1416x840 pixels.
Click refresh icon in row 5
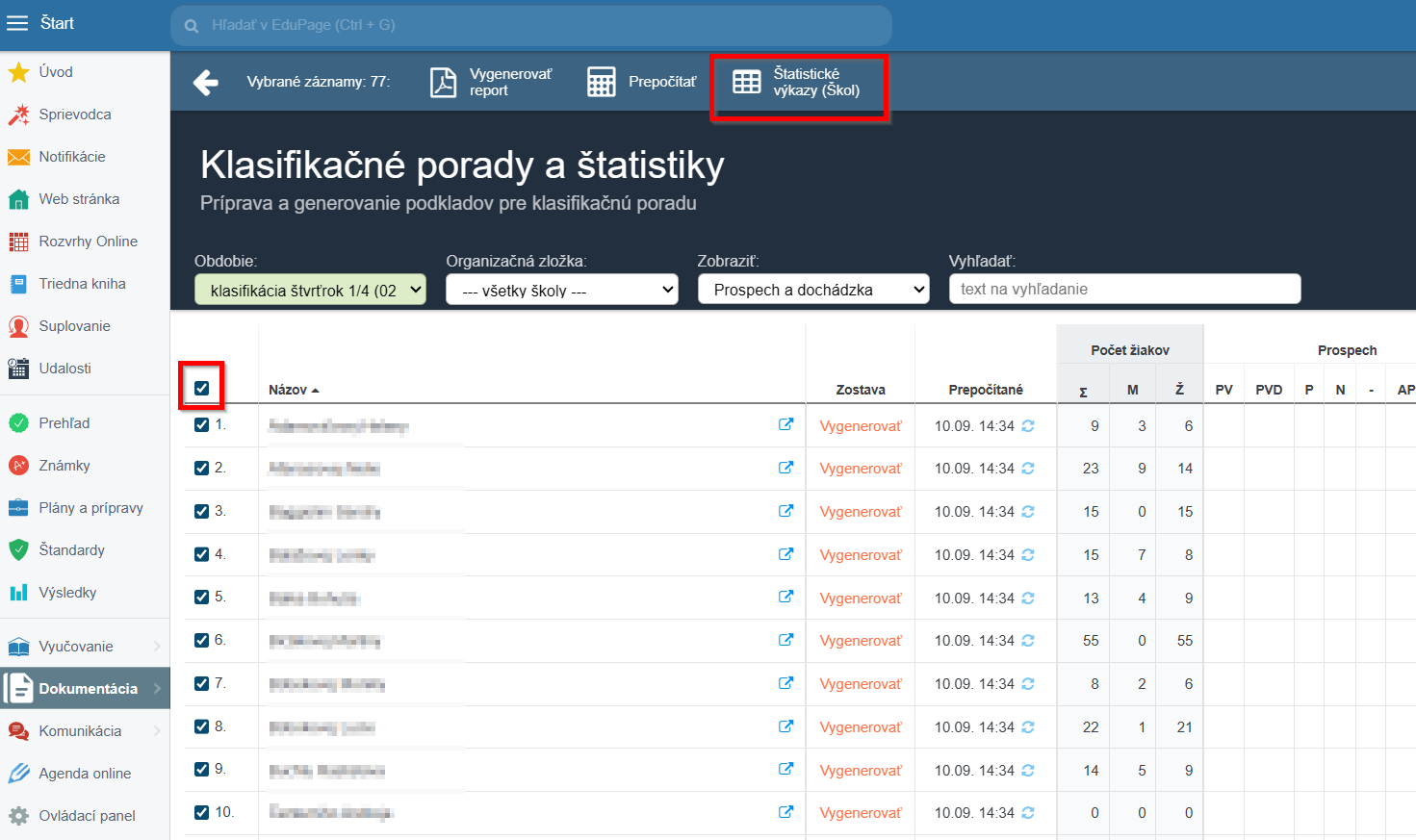click(x=1028, y=598)
